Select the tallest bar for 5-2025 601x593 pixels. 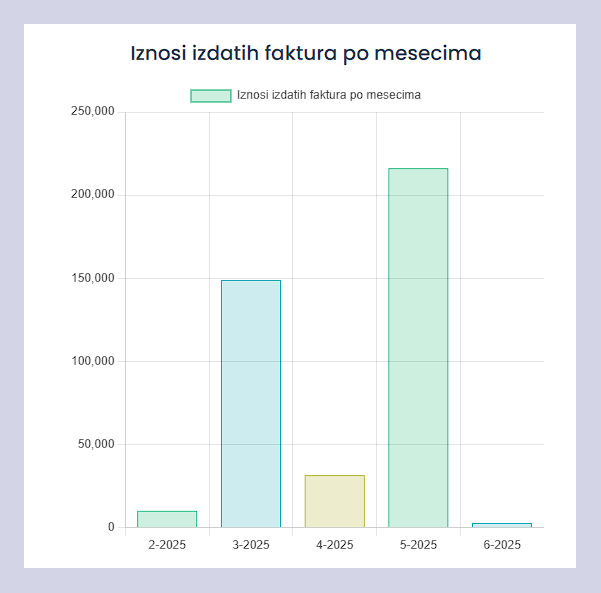pyautogui.click(x=418, y=347)
